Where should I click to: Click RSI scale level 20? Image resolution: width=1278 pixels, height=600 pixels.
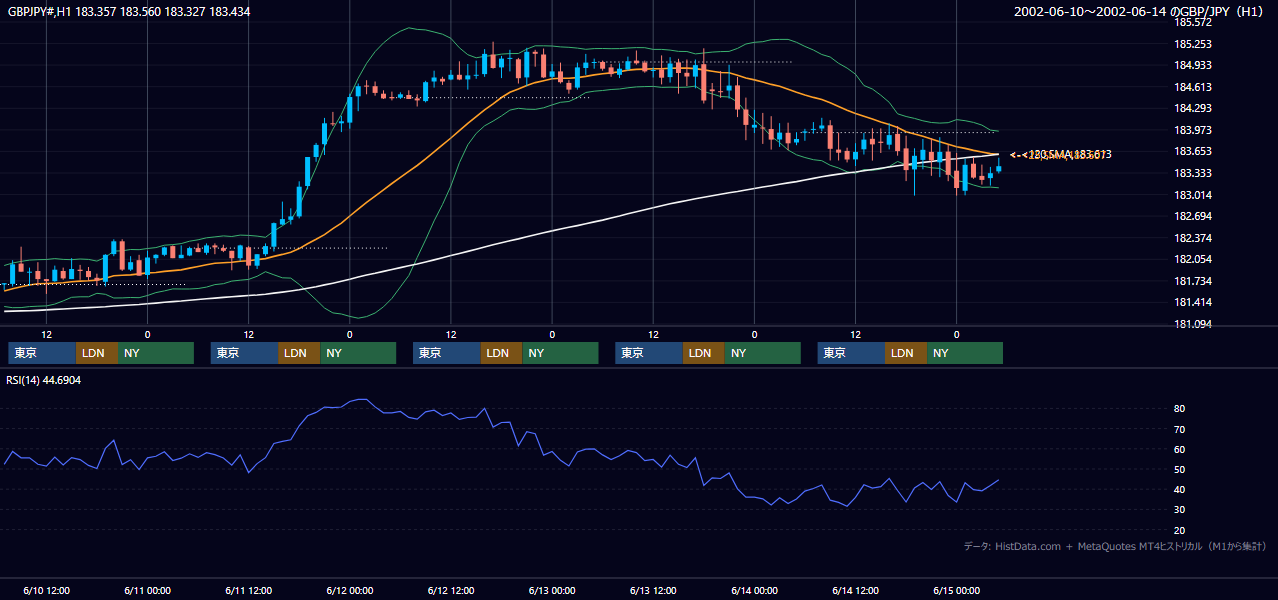(1180, 530)
